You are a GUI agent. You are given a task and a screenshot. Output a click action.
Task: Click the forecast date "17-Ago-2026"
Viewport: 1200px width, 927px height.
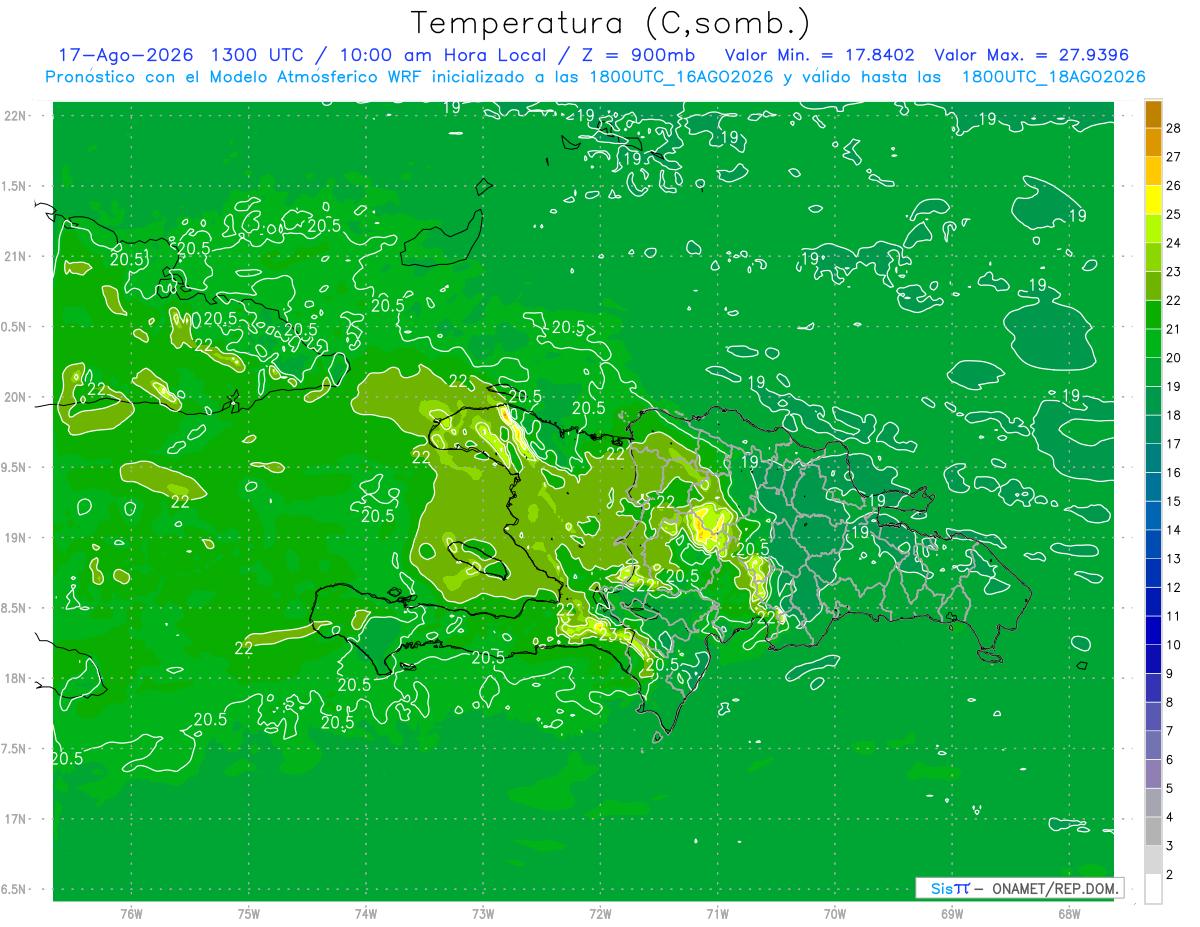tap(125, 55)
